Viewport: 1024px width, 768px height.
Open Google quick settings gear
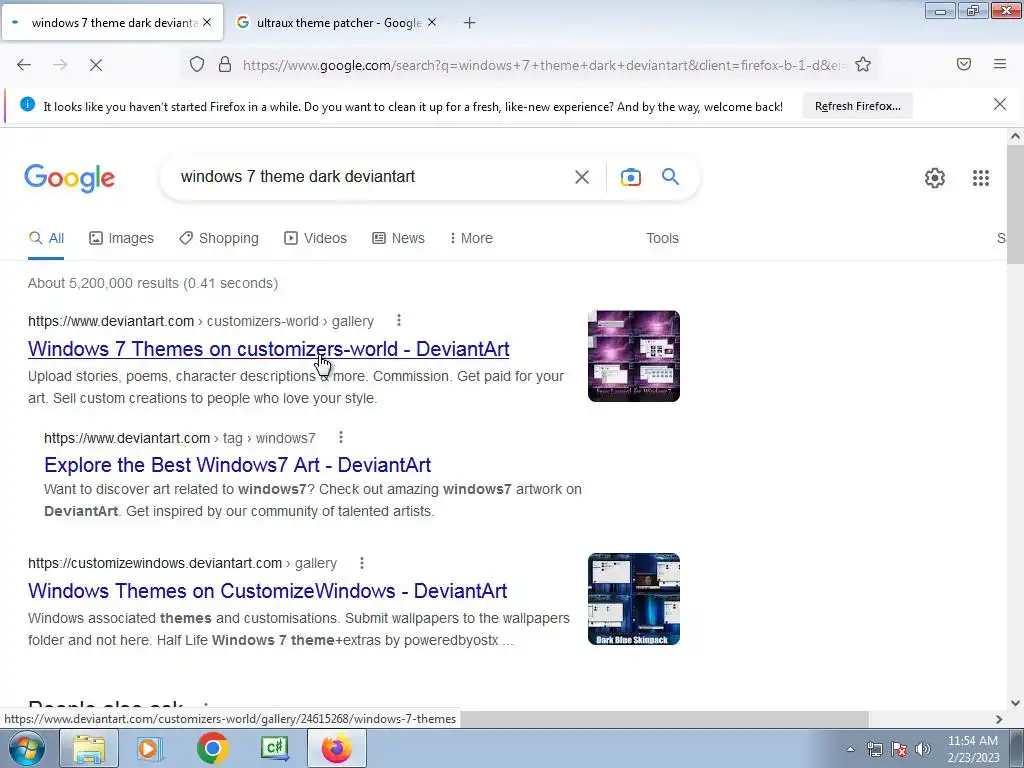[935, 178]
